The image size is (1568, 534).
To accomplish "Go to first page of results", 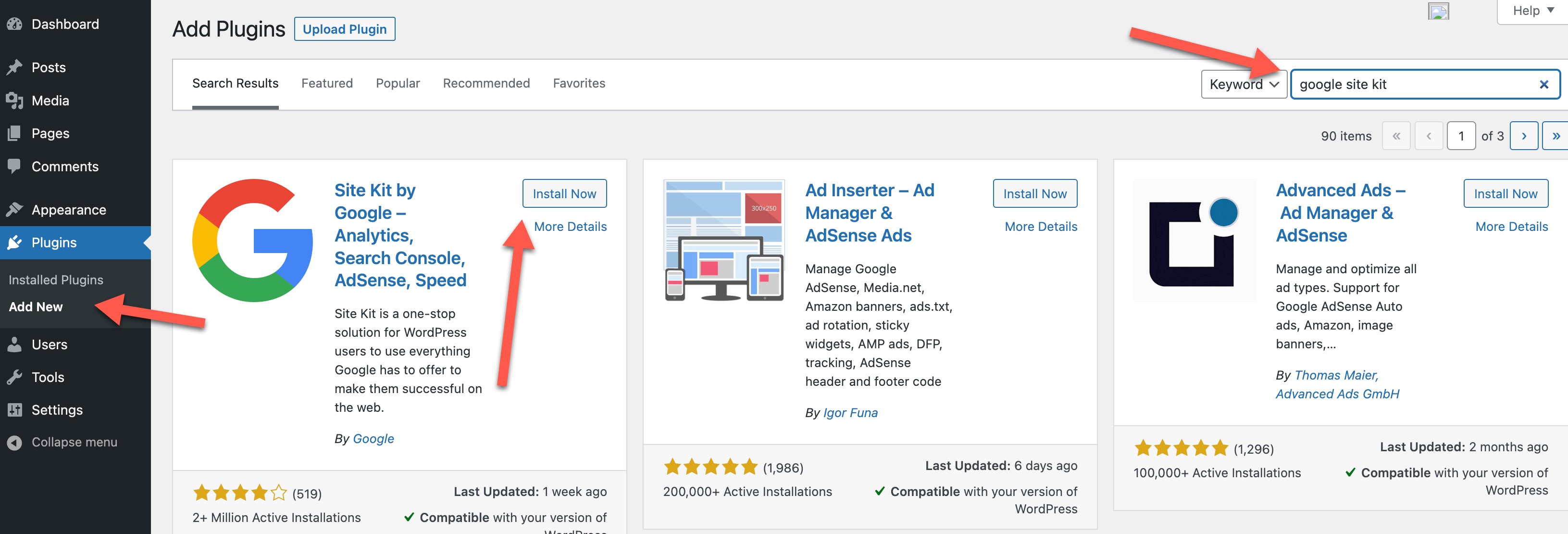I will [1396, 136].
